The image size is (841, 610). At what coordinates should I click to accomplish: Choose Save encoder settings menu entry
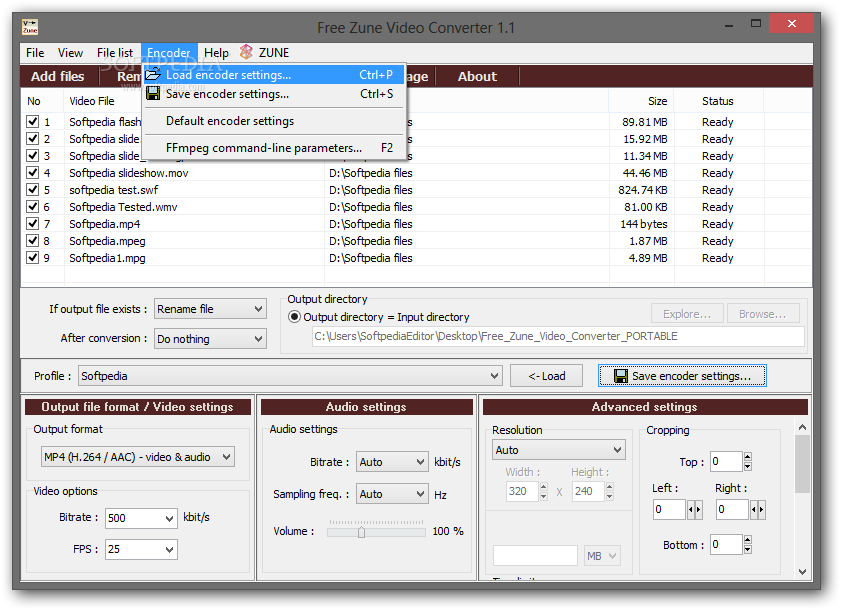click(x=274, y=94)
